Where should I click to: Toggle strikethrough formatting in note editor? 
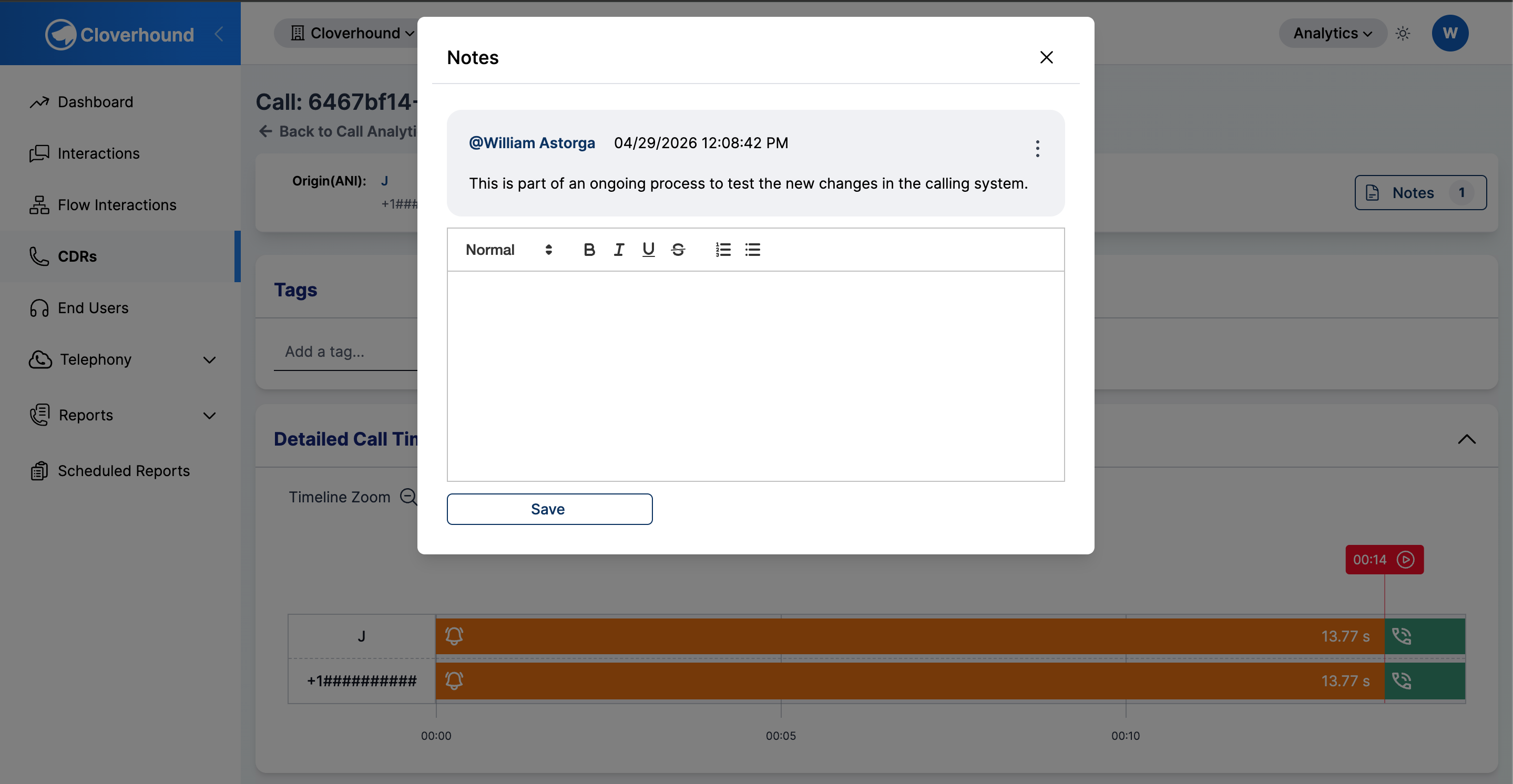click(678, 250)
